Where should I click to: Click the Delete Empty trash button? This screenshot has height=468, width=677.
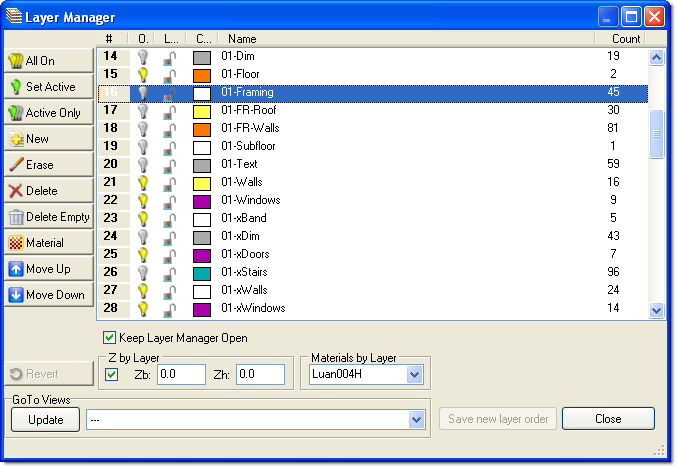(48, 217)
